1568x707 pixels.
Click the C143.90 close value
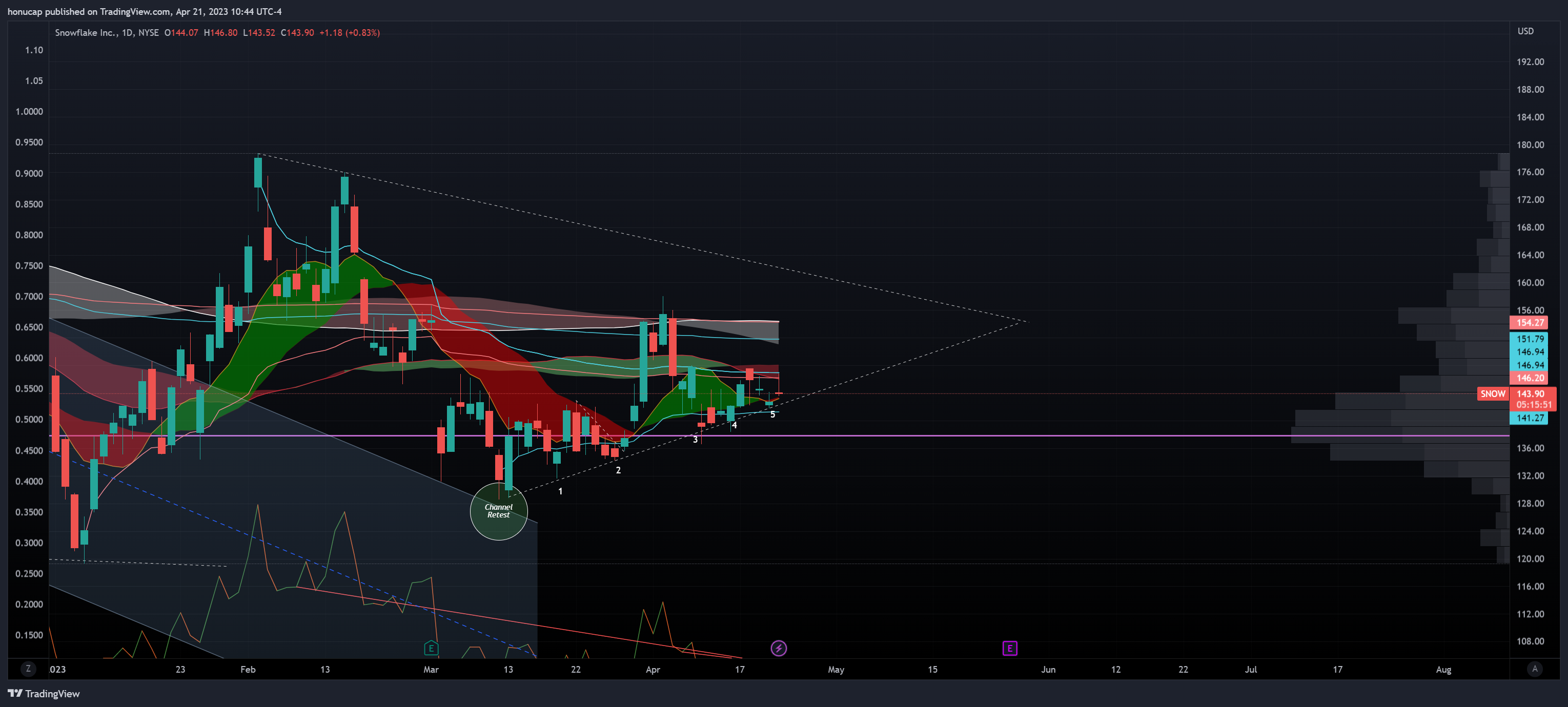pyautogui.click(x=297, y=33)
